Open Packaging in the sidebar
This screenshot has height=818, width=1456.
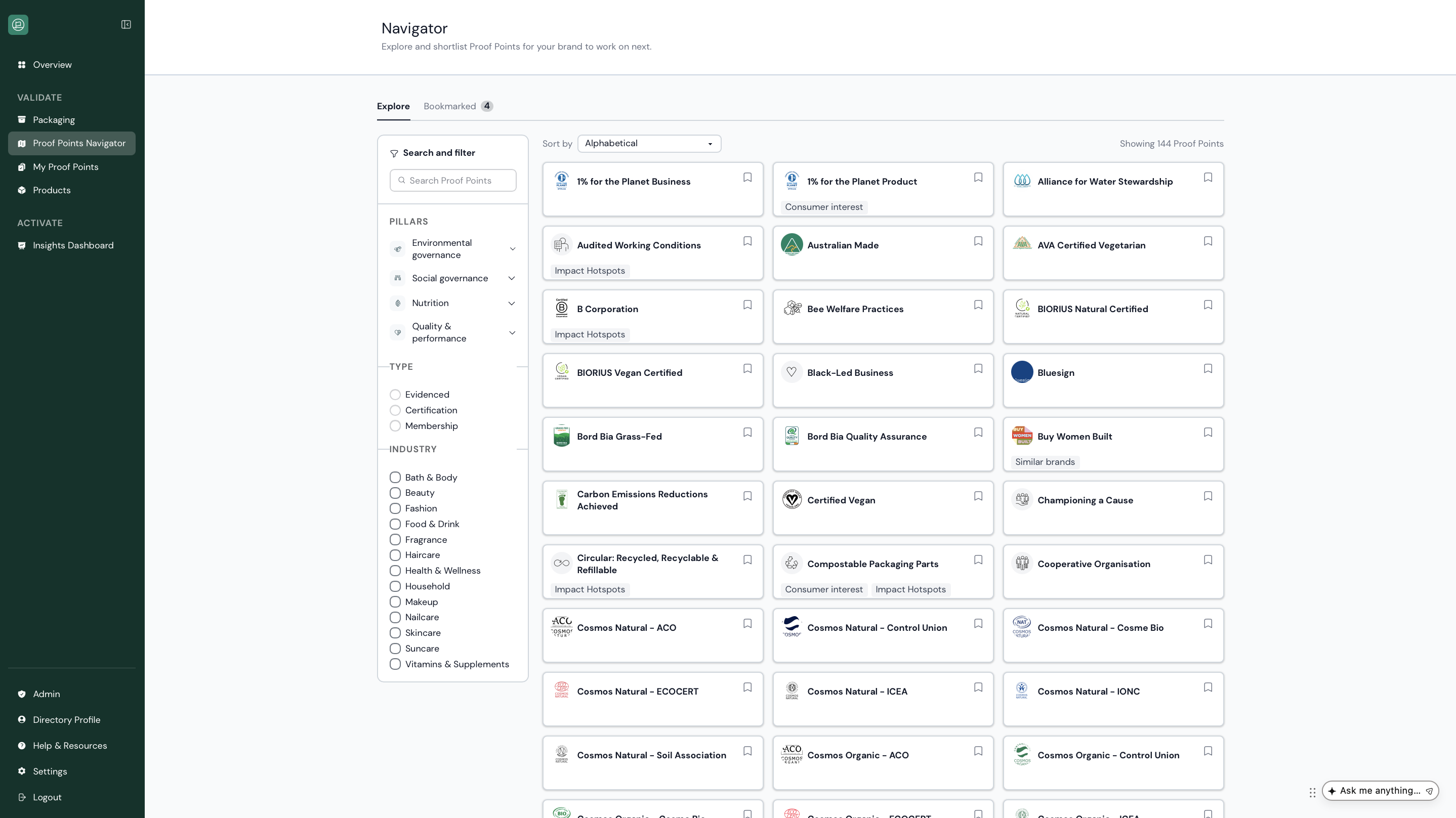pos(72,120)
